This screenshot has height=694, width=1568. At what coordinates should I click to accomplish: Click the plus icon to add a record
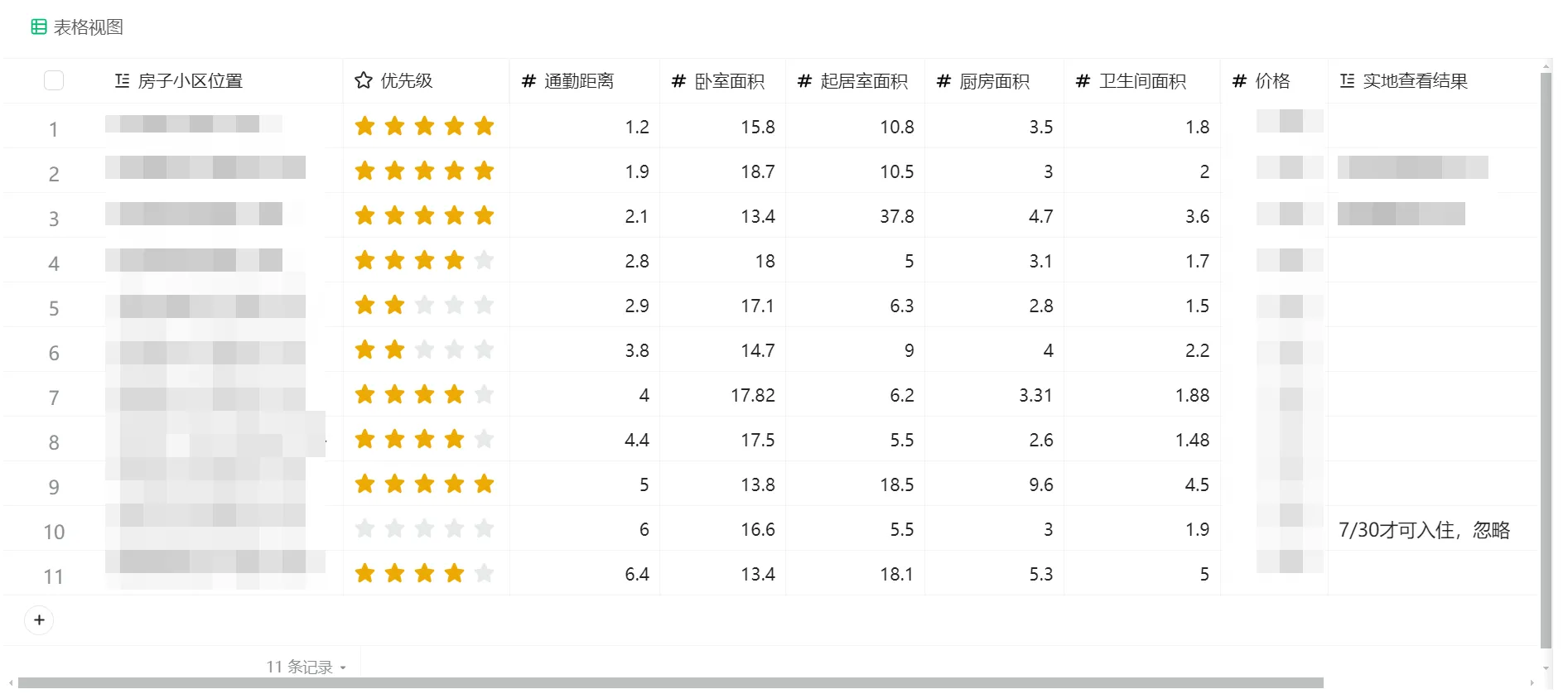39,620
